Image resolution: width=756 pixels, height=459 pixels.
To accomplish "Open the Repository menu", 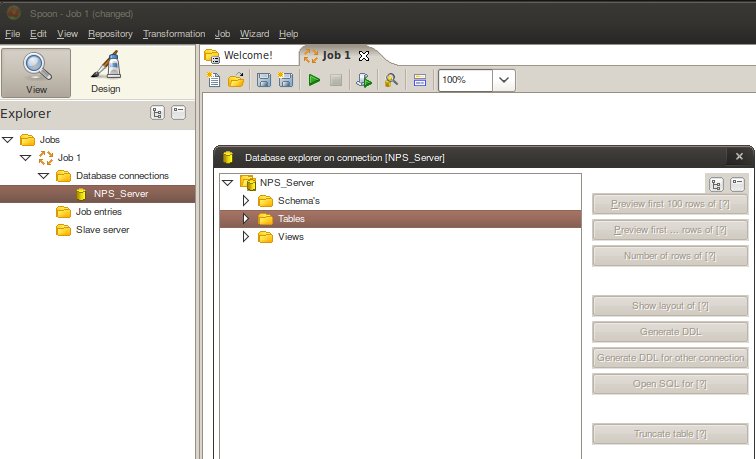I will [x=110, y=34].
